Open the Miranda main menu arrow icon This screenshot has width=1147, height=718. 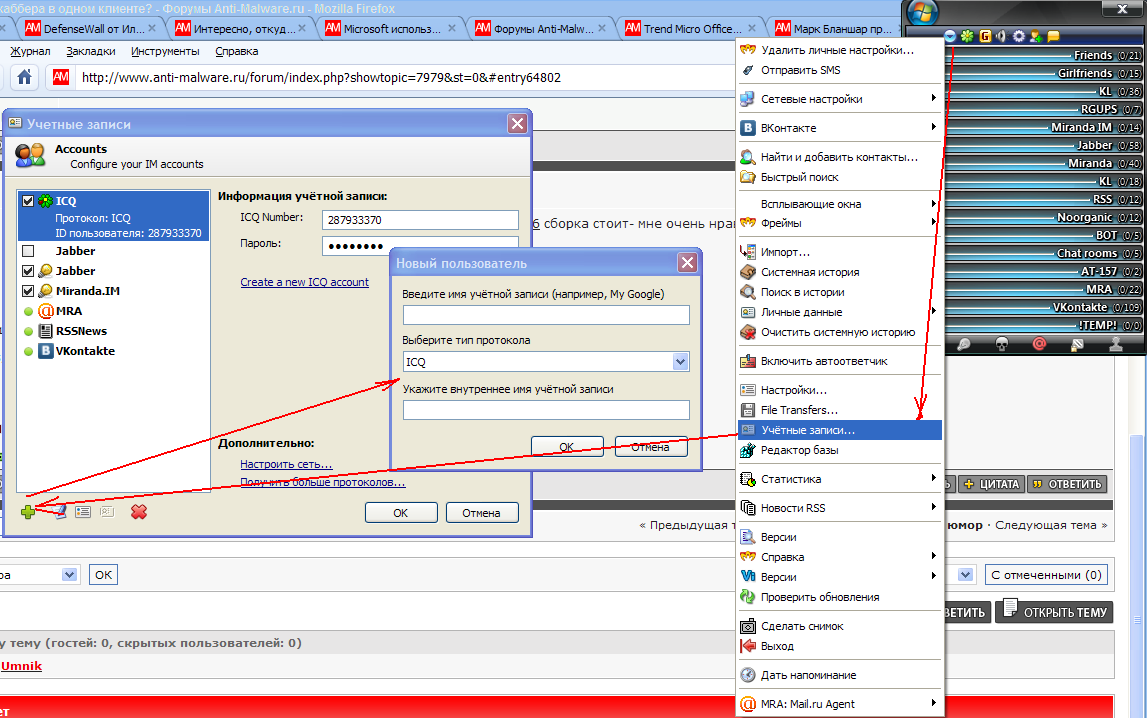(x=949, y=36)
